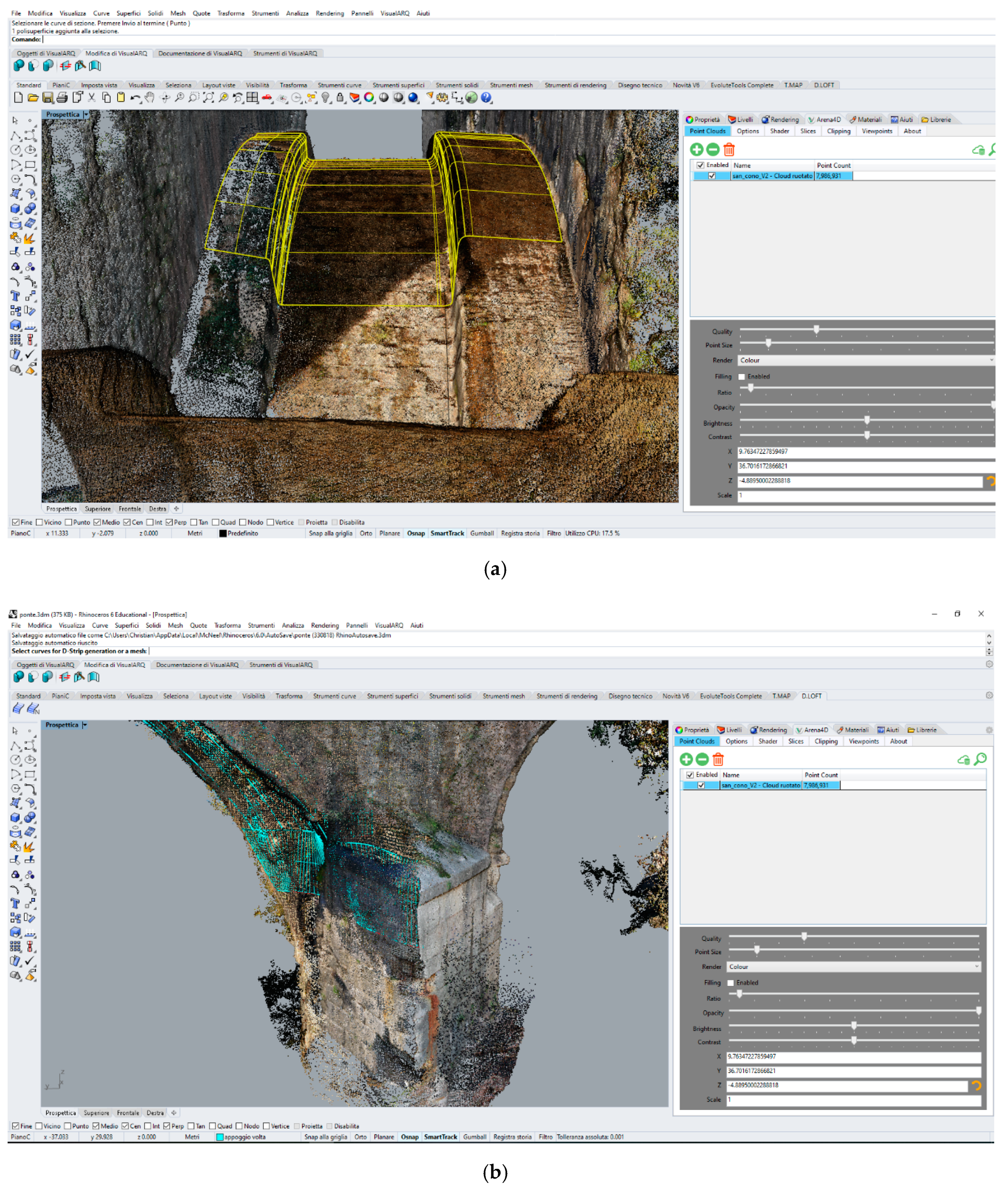Click the Quality slider handle in window (a)
Viewport: 1008px width, 1187px height.
coord(817,330)
